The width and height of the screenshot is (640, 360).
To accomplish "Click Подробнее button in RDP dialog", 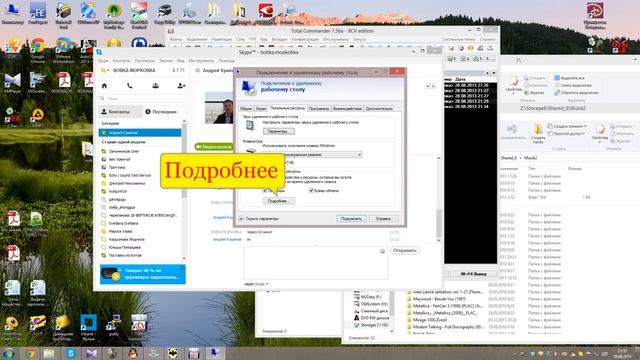I will (278, 201).
